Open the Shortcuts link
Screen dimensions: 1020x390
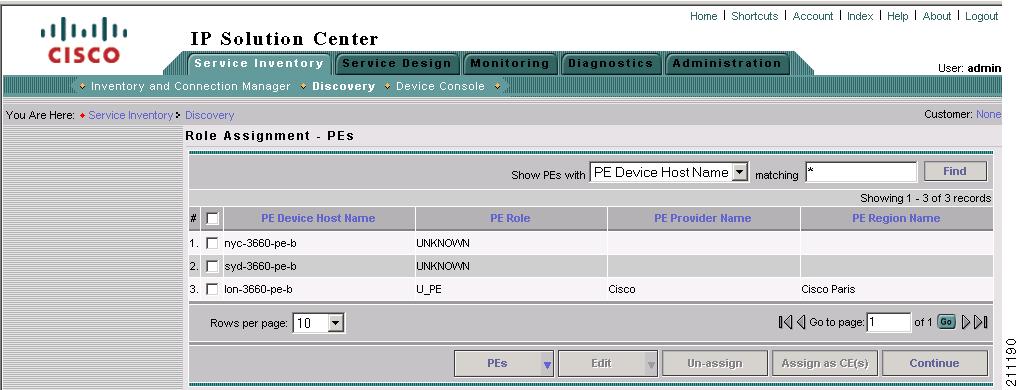click(x=755, y=16)
